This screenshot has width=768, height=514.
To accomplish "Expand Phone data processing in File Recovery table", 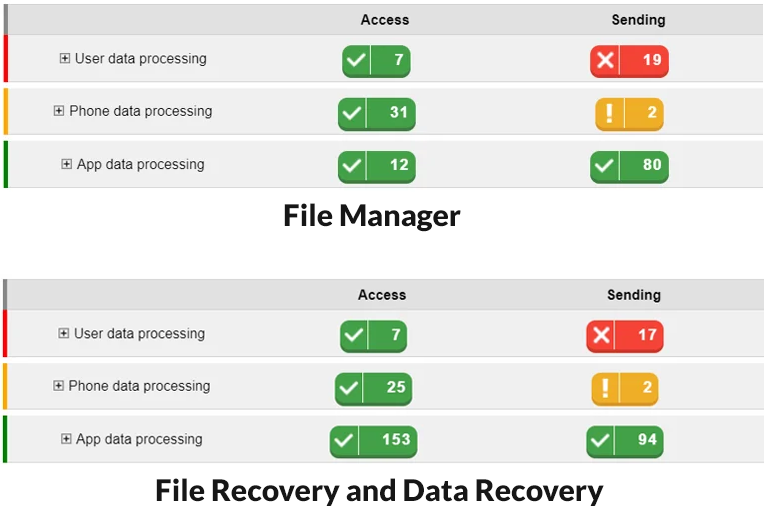I will point(58,386).
